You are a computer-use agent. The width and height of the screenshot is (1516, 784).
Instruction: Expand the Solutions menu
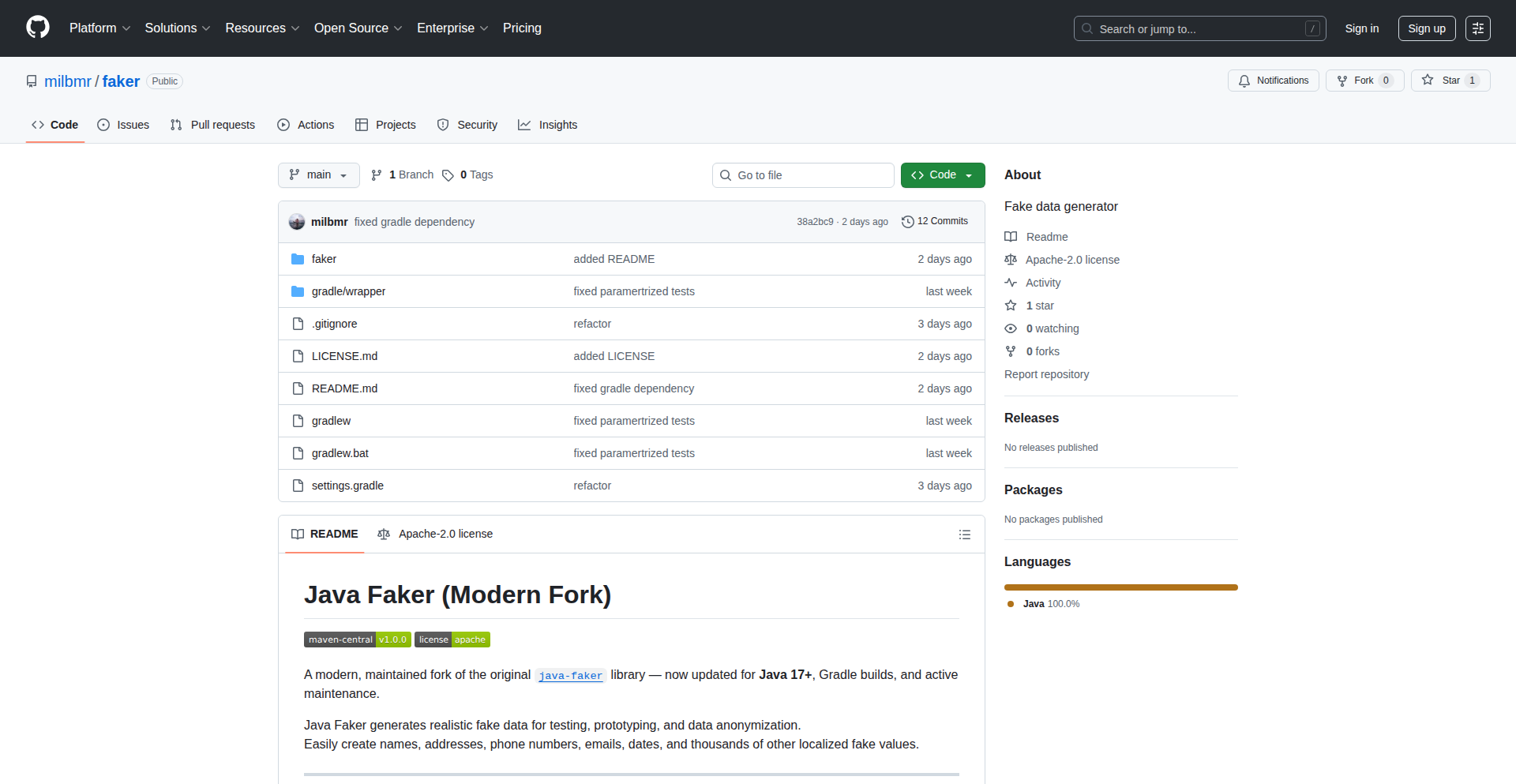[x=178, y=28]
